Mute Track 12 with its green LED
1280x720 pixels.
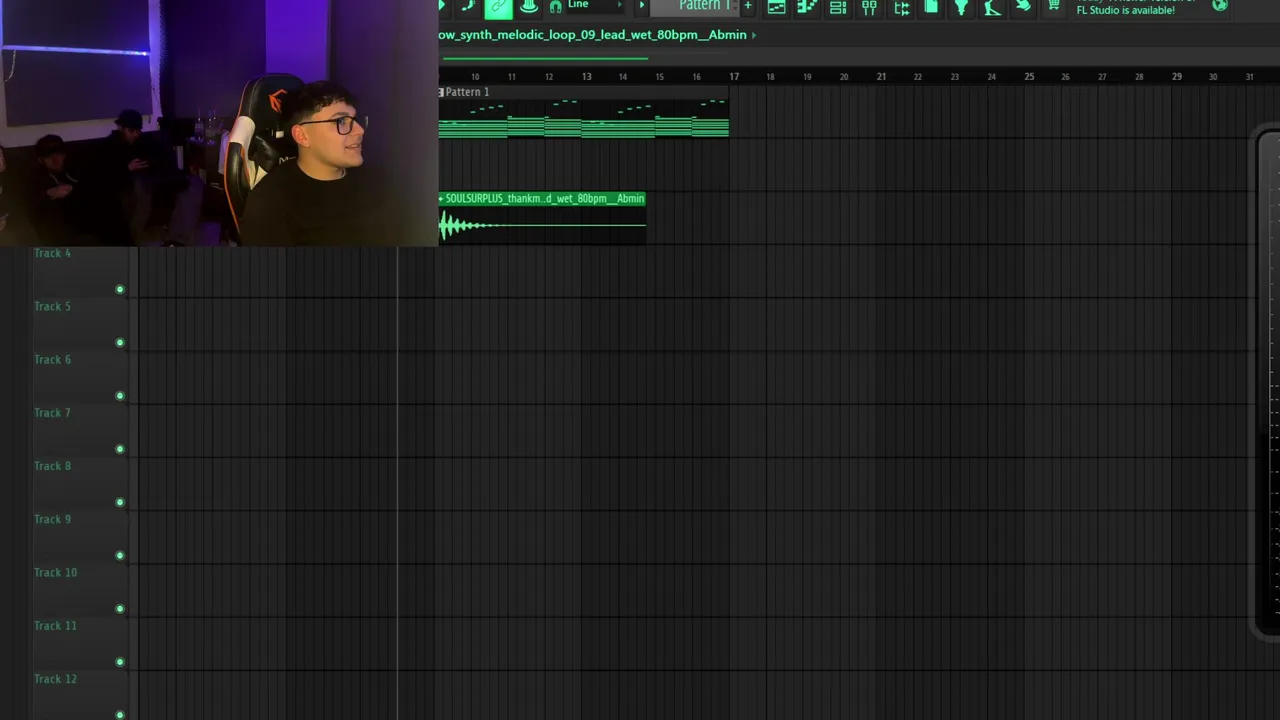click(x=120, y=714)
